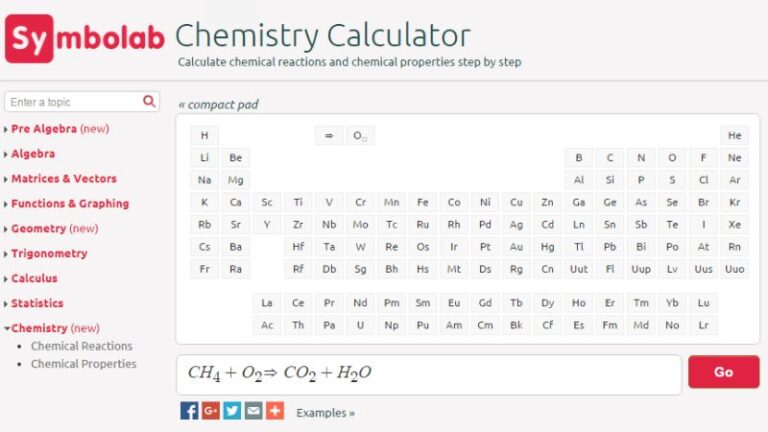Screen dimensions: 768x432
Task: Expand the Calculus topic
Action: [34, 278]
